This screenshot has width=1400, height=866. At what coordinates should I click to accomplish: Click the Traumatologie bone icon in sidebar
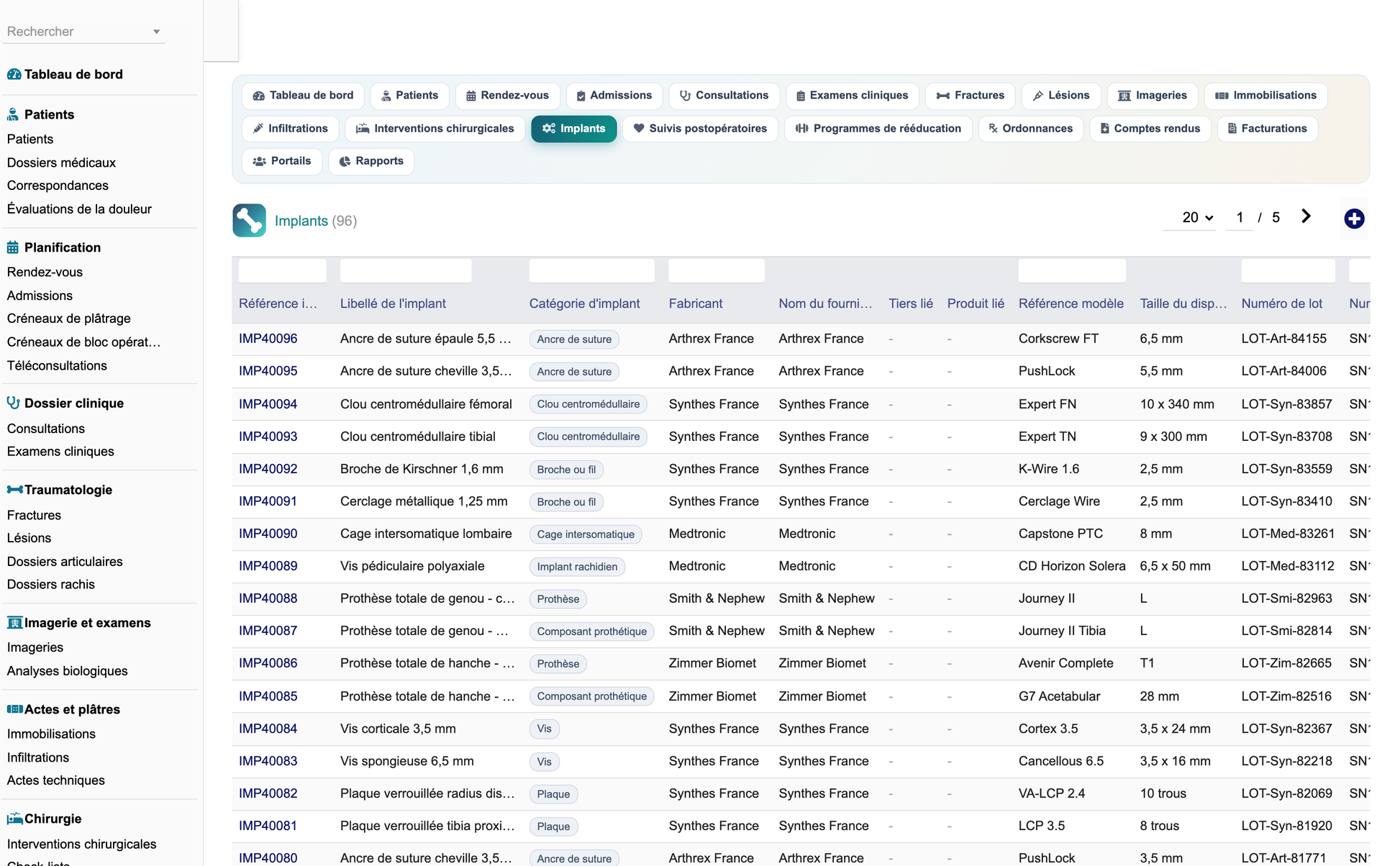[x=14, y=490]
